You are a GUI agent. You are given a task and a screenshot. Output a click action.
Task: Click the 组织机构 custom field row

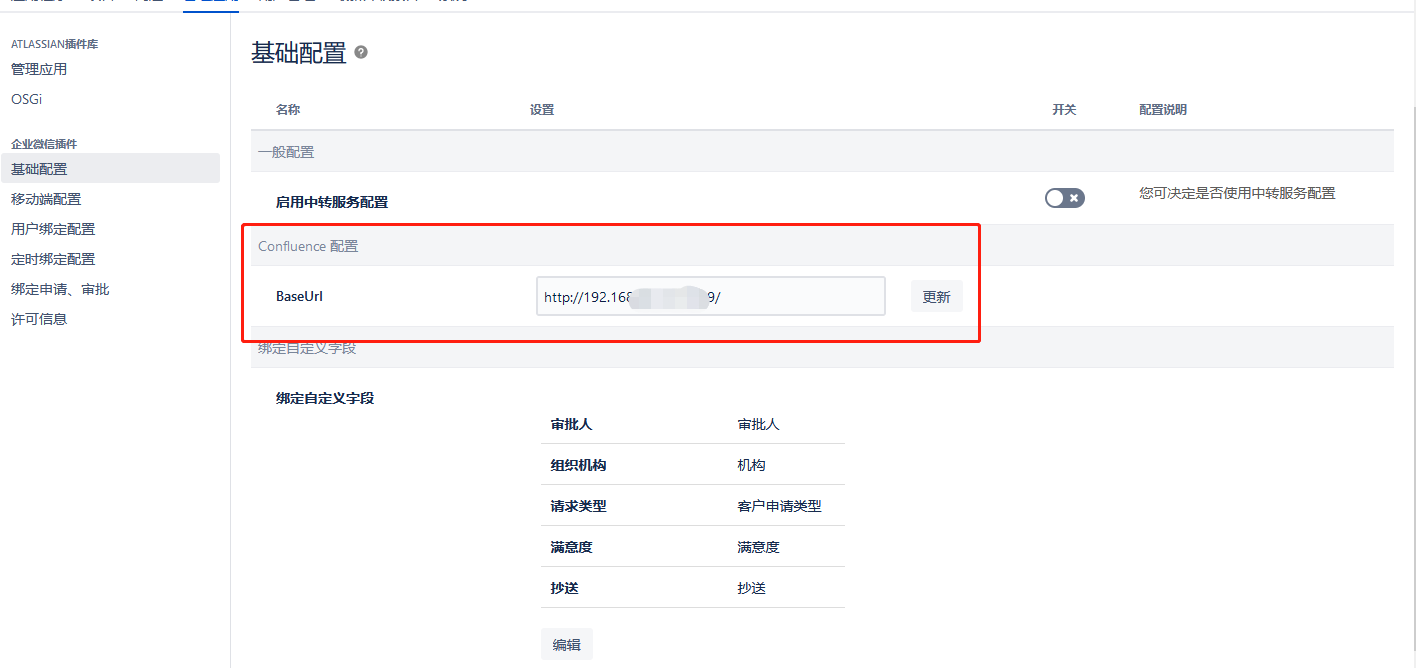[692, 465]
